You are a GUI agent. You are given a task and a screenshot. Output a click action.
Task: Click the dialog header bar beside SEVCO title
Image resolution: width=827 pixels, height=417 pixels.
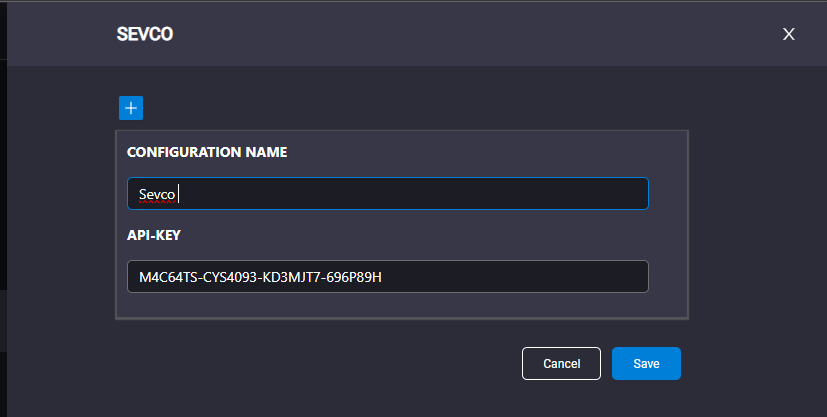[x=475, y=34]
